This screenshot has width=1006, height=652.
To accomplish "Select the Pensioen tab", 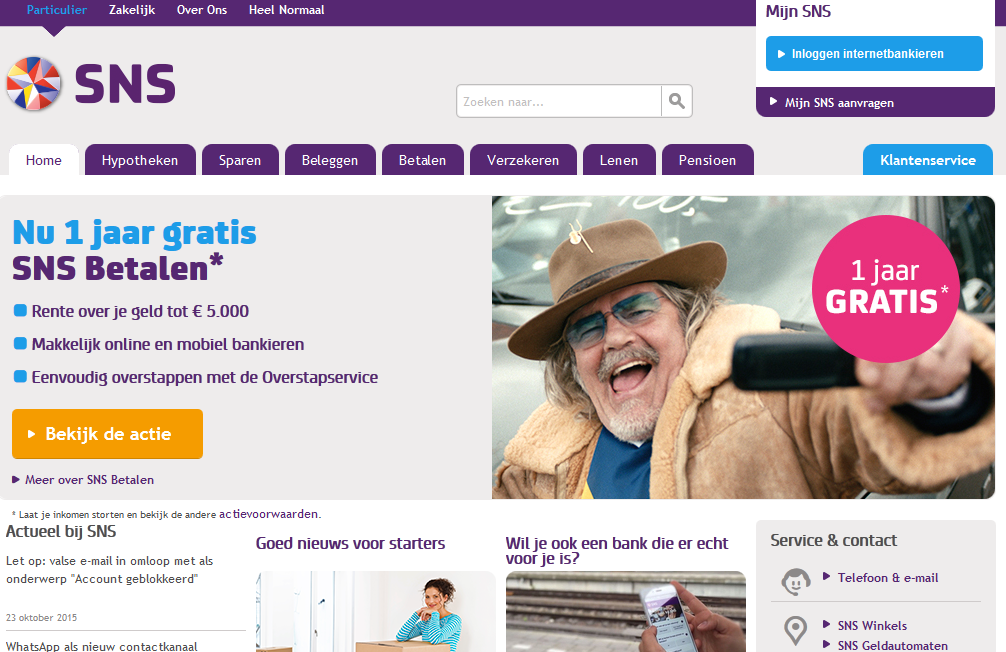I will [x=708, y=160].
